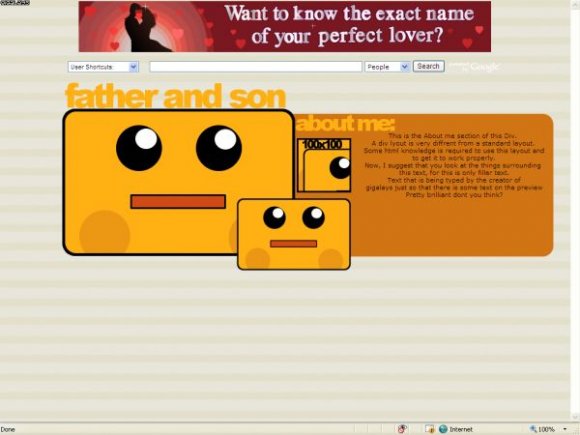Click the about me: heading
This screenshot has height=435, width=580.
[345, 123]
